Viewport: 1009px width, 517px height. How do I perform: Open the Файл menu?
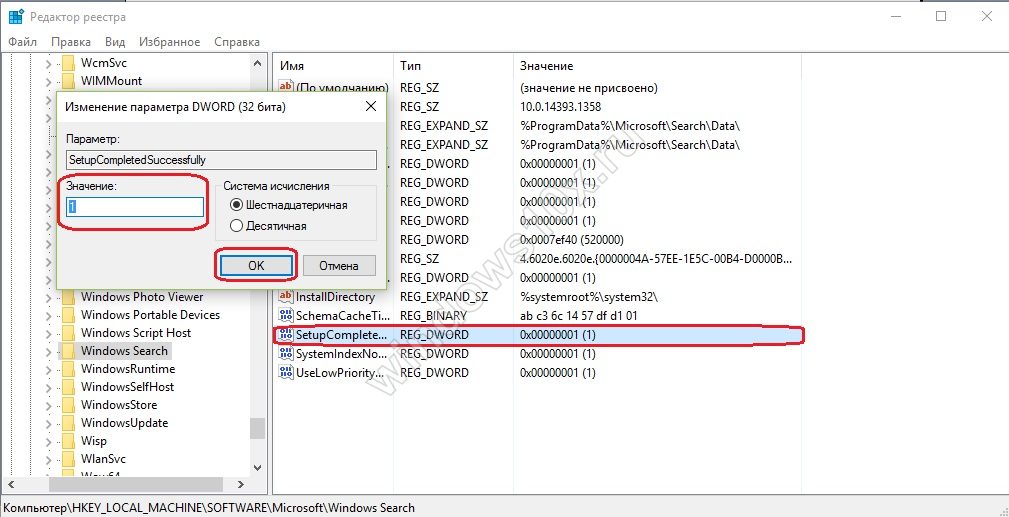[23, 42]
